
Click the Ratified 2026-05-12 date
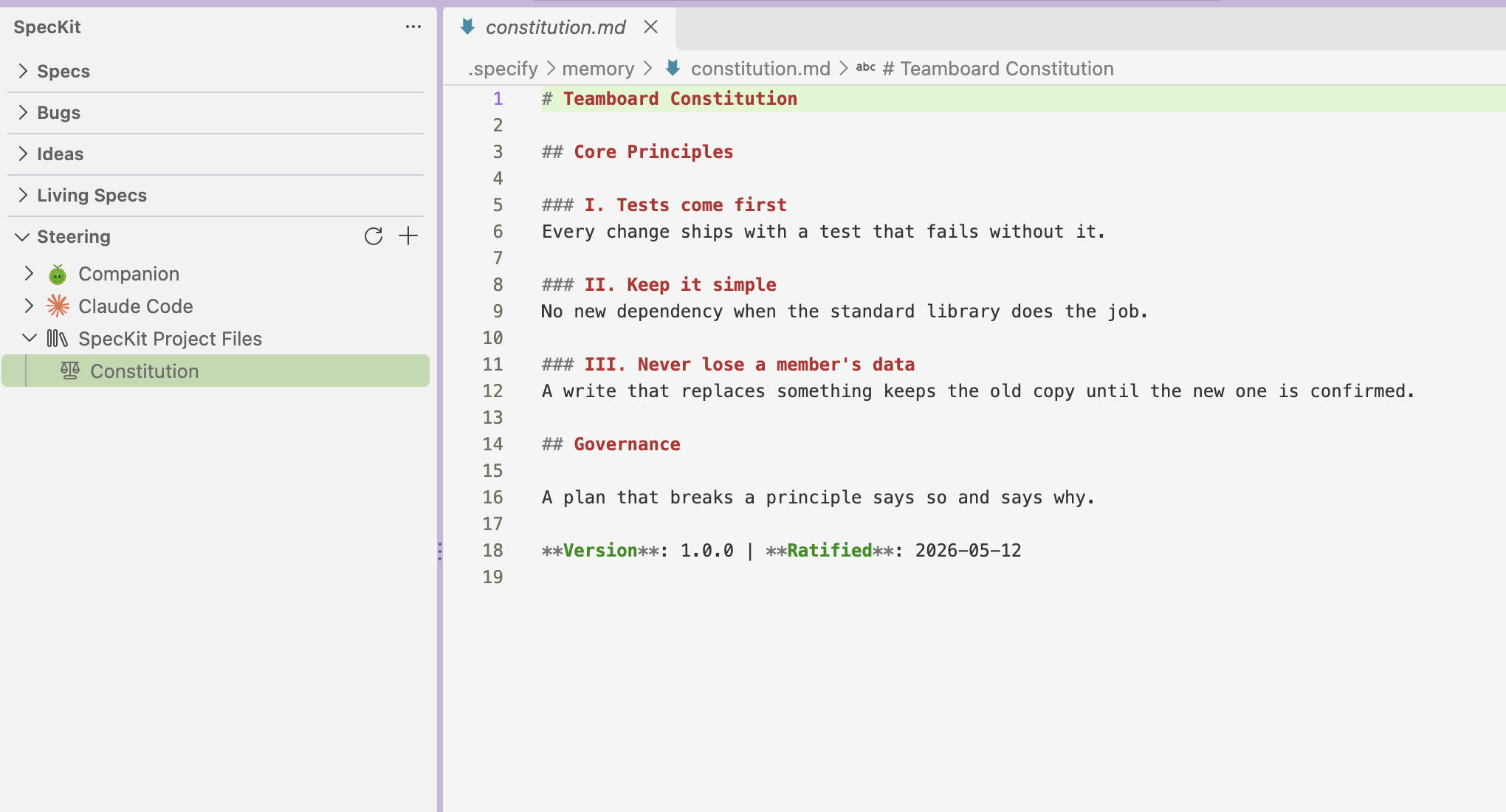[968, 551]
